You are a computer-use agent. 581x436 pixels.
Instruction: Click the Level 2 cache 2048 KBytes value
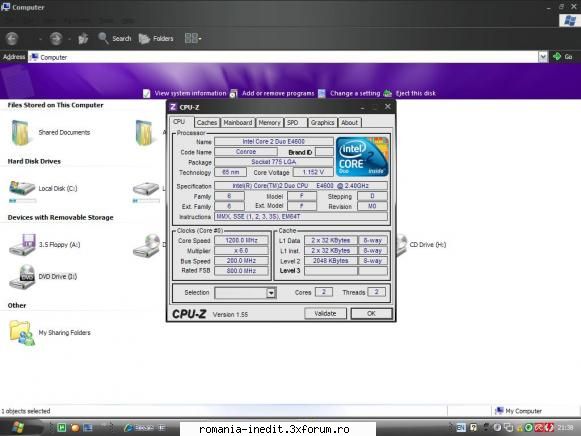(x=331, y=261)
